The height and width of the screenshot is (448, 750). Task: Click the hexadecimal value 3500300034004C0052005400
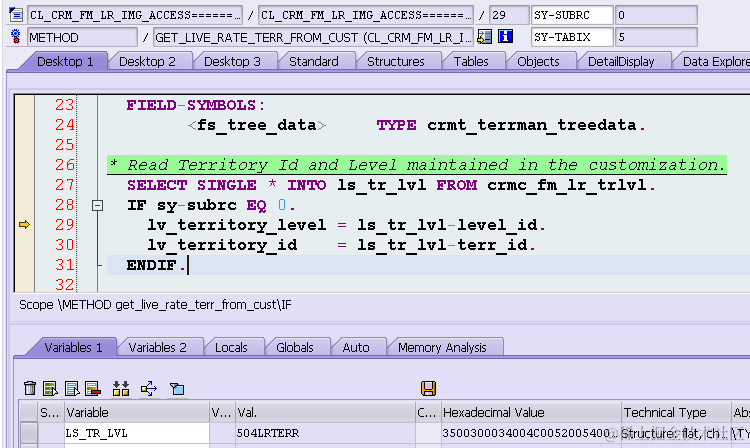[x=530, y=433]
